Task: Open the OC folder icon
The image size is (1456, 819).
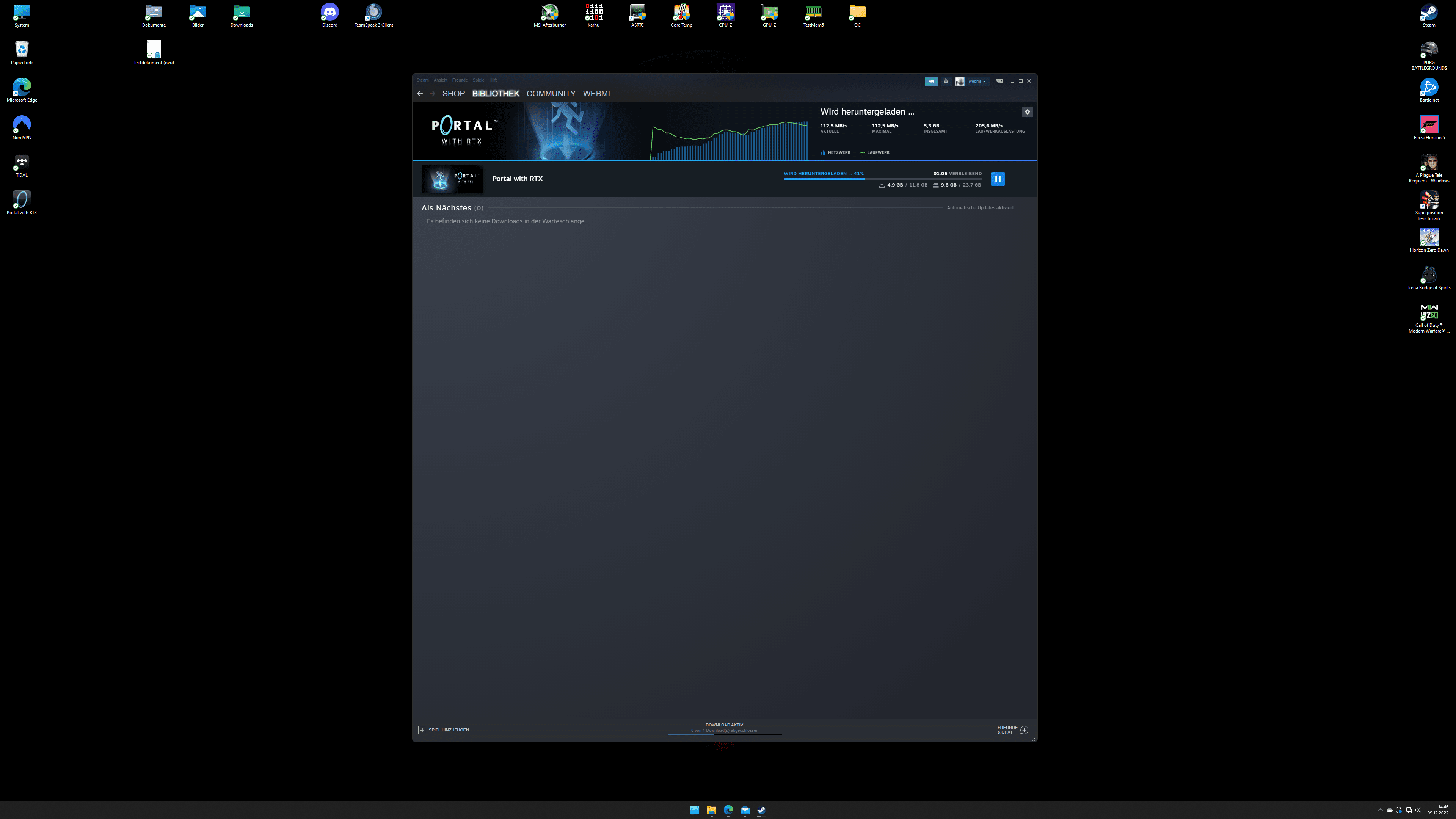Action: (x=857, y=15)
